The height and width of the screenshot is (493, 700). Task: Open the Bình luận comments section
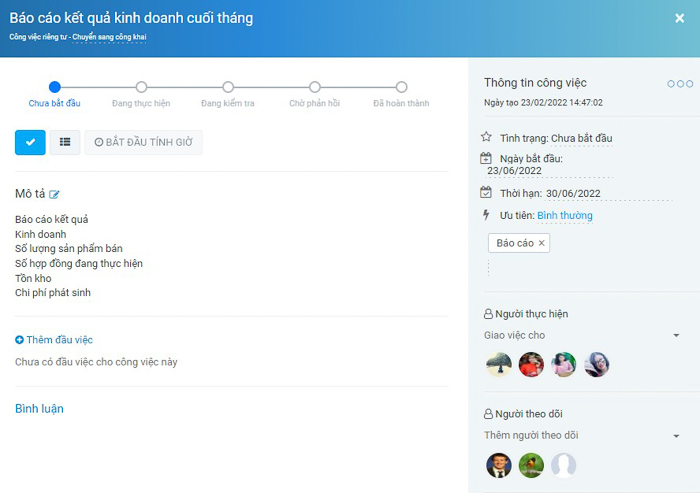coord(39,409)
